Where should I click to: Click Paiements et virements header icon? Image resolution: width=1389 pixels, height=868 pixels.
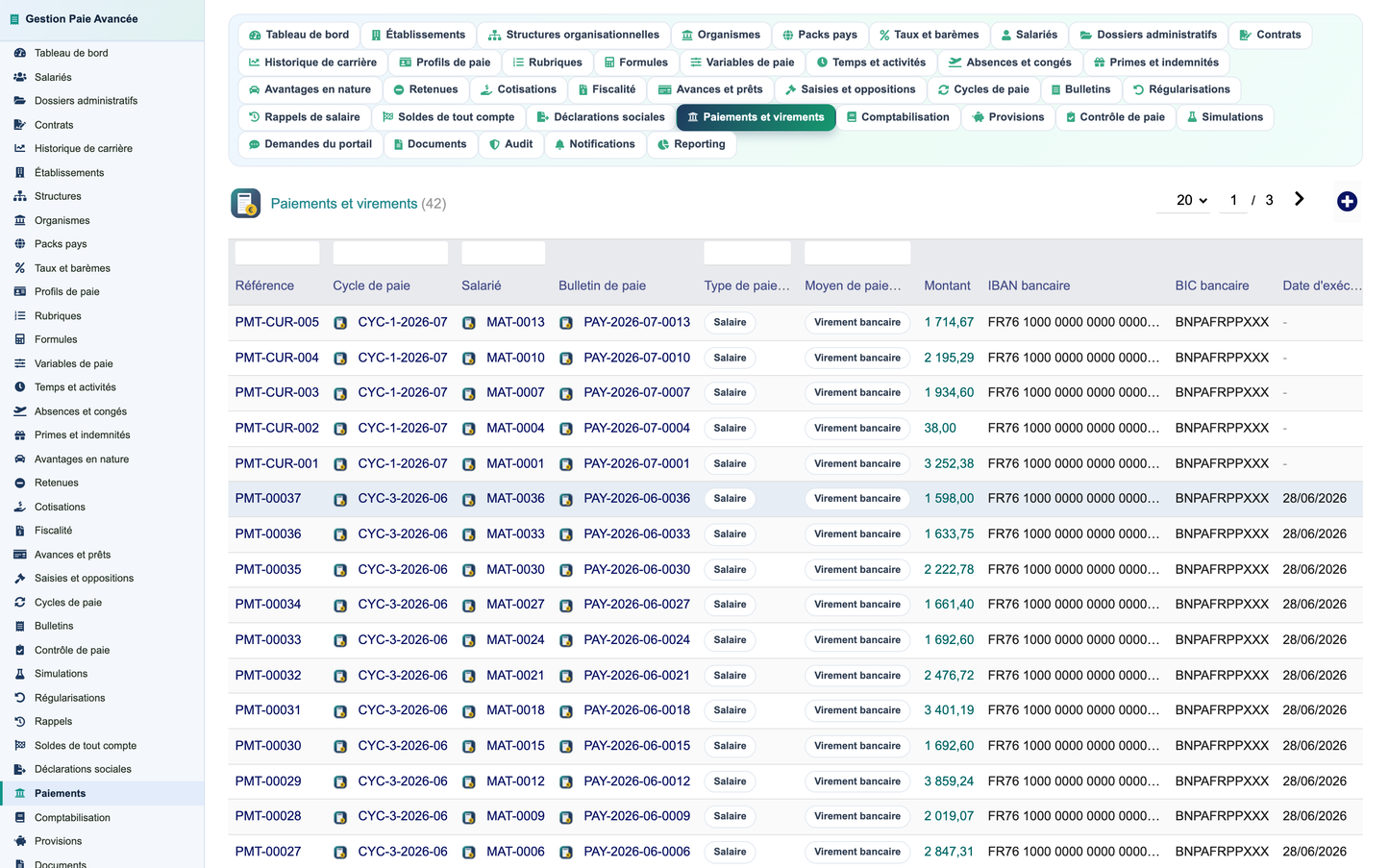point(246,203)
